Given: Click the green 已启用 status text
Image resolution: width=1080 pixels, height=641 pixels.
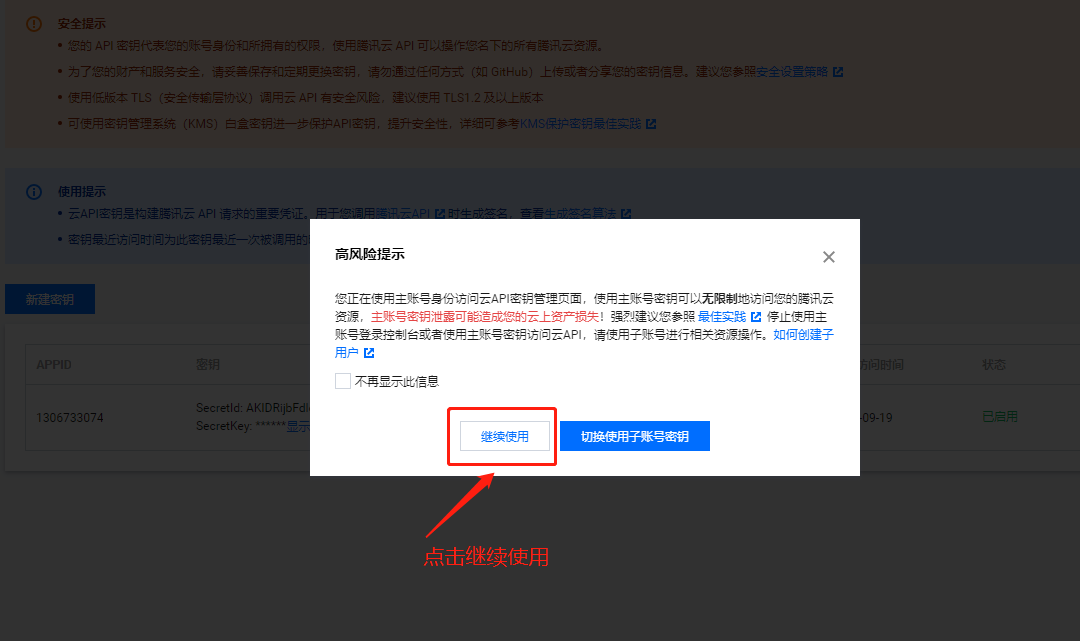Looking at the screenshot, I should 999,417.
